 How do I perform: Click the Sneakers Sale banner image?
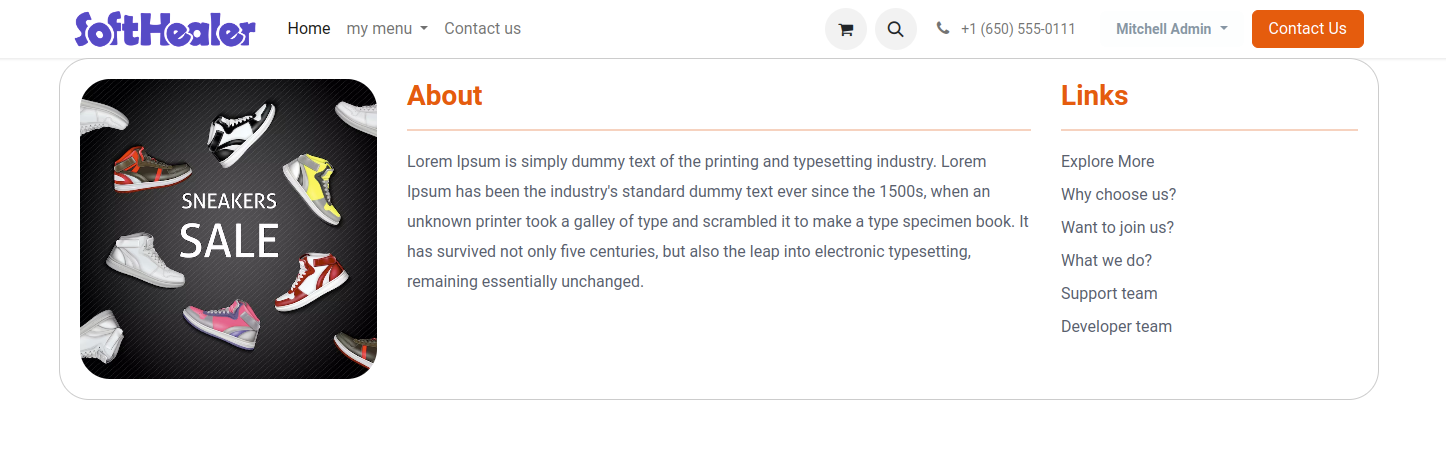228,229
